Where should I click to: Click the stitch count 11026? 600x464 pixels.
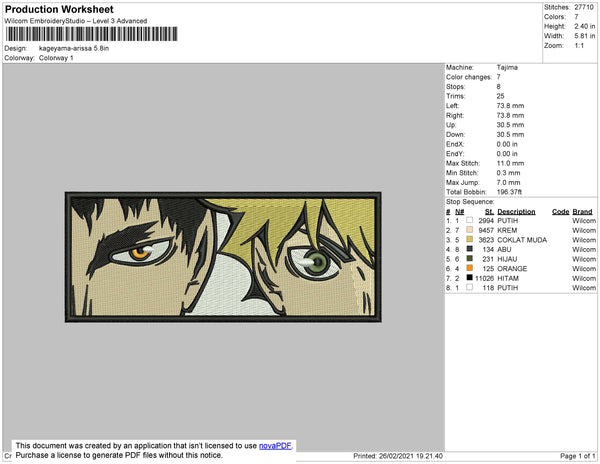(x=484, y=278)
